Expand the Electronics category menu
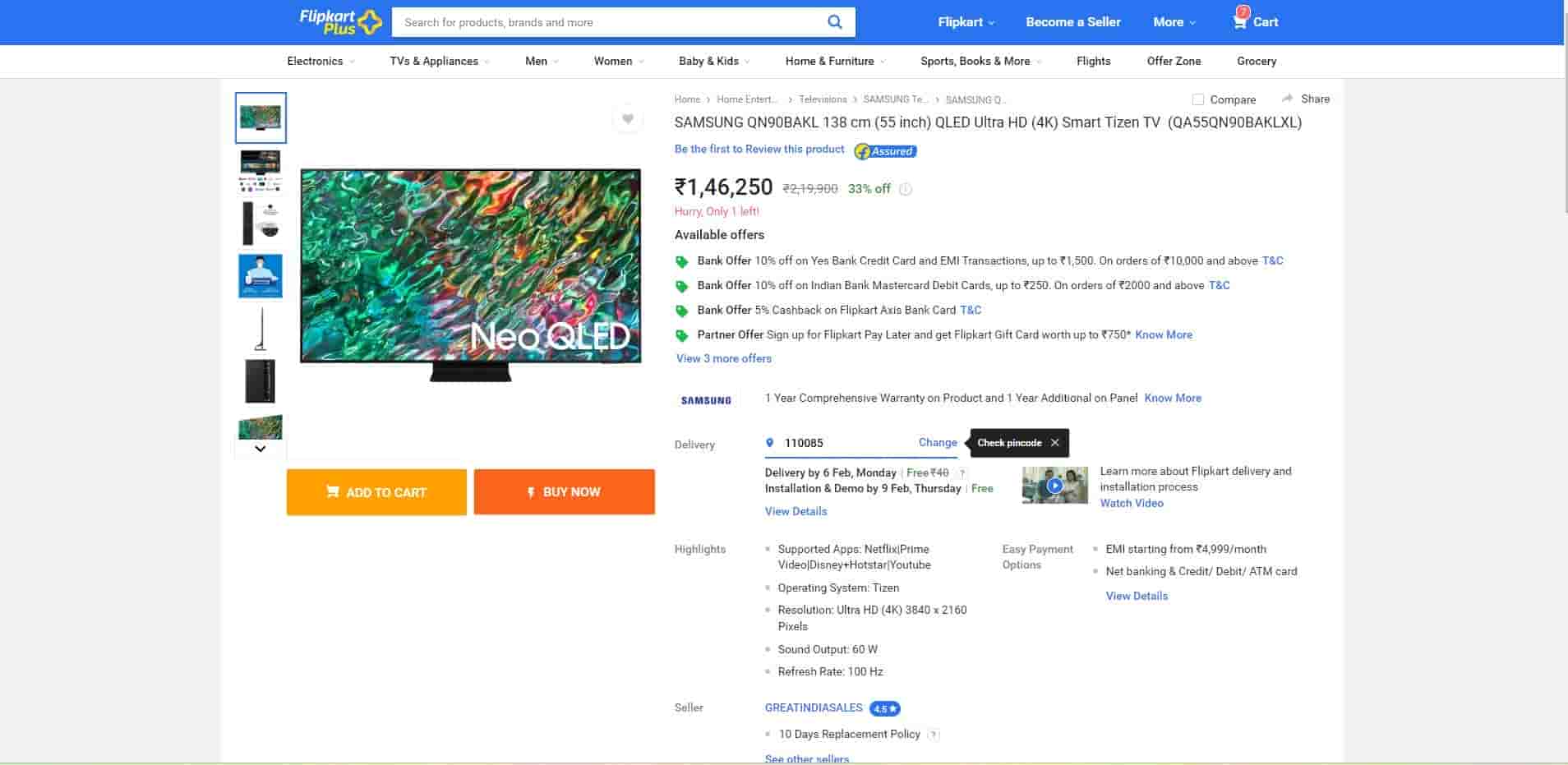This screenshot has height=765, width=1568. pyautogui.click(x=321, y=62)
